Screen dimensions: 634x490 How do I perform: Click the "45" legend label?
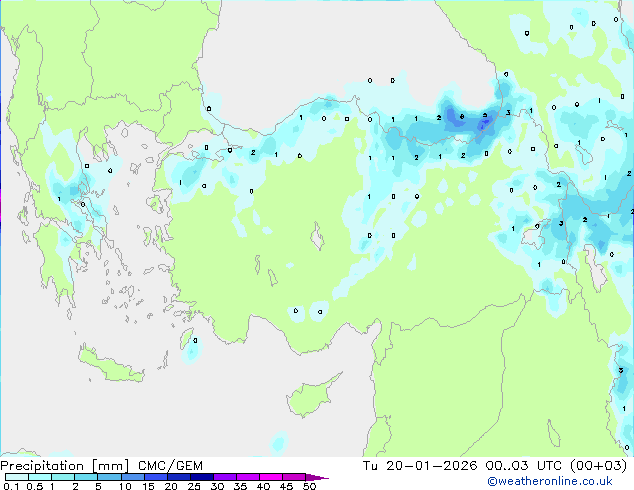pyautogui.click(x=286, y=486)
